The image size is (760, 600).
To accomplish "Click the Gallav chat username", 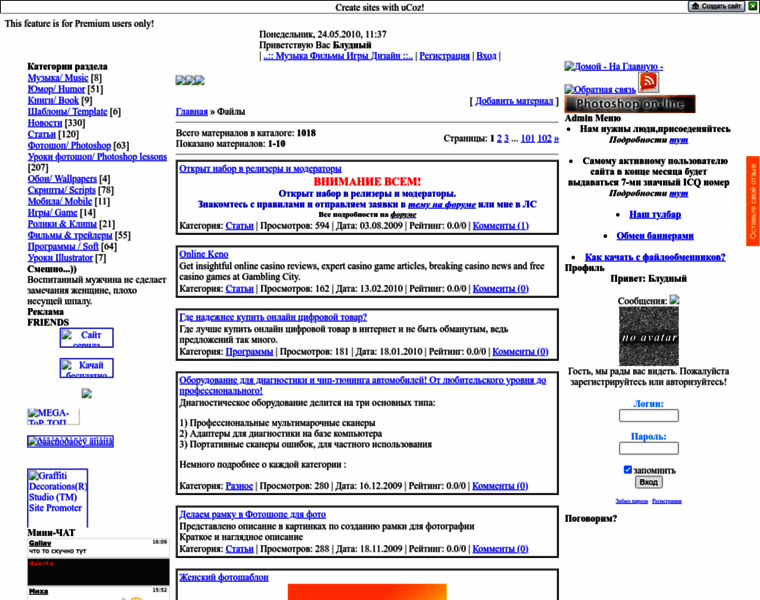I will click(x=40, y=543).
